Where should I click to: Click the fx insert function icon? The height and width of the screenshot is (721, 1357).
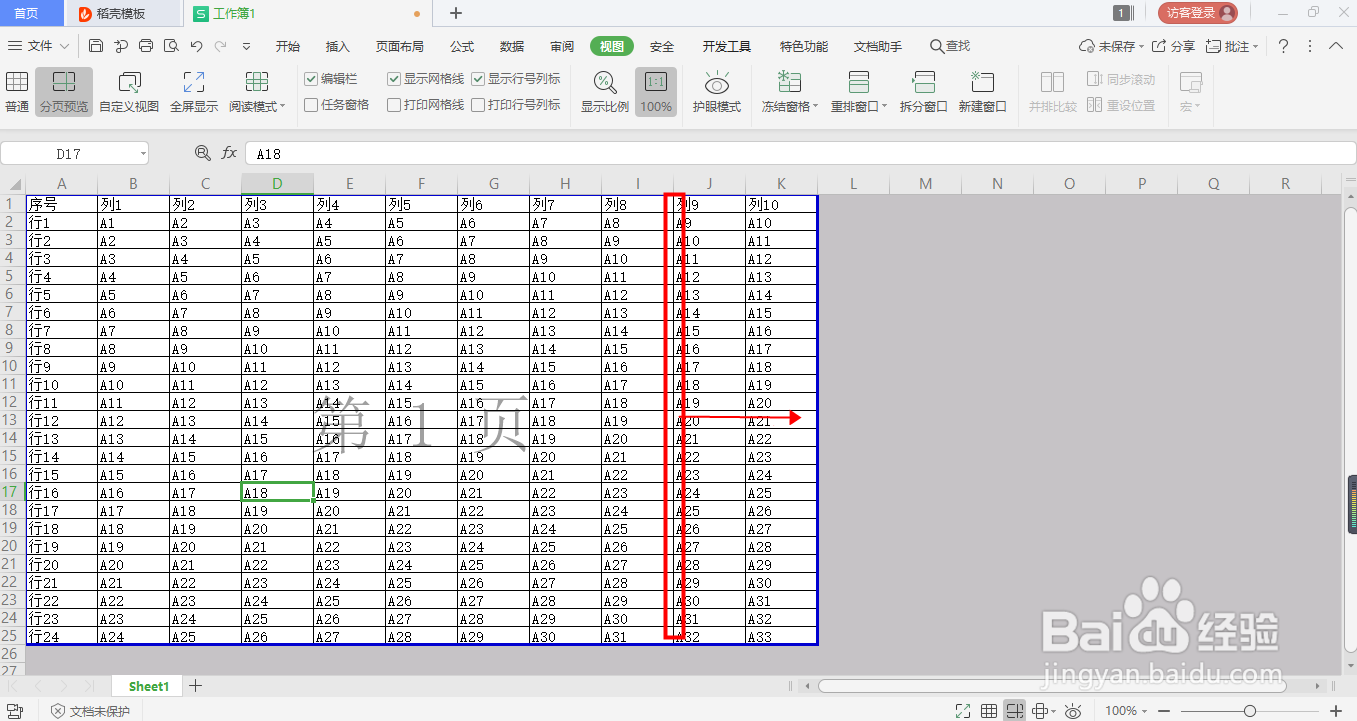pyautogui.click(x=229, y=153)
